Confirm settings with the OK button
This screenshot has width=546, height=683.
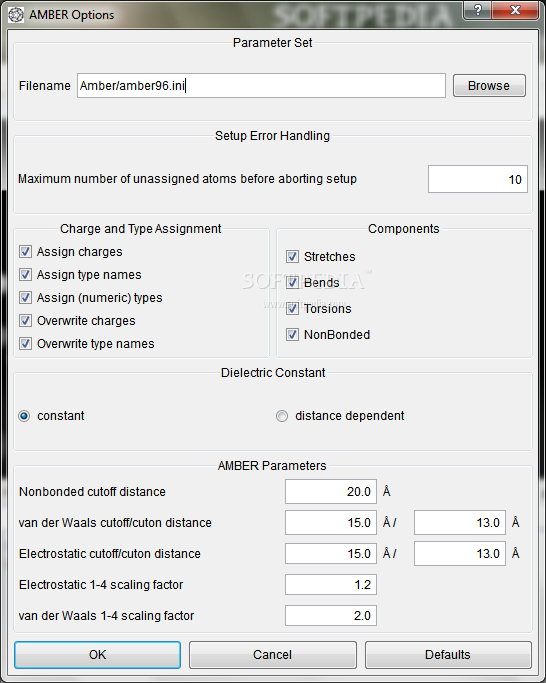tap(98, 655)
